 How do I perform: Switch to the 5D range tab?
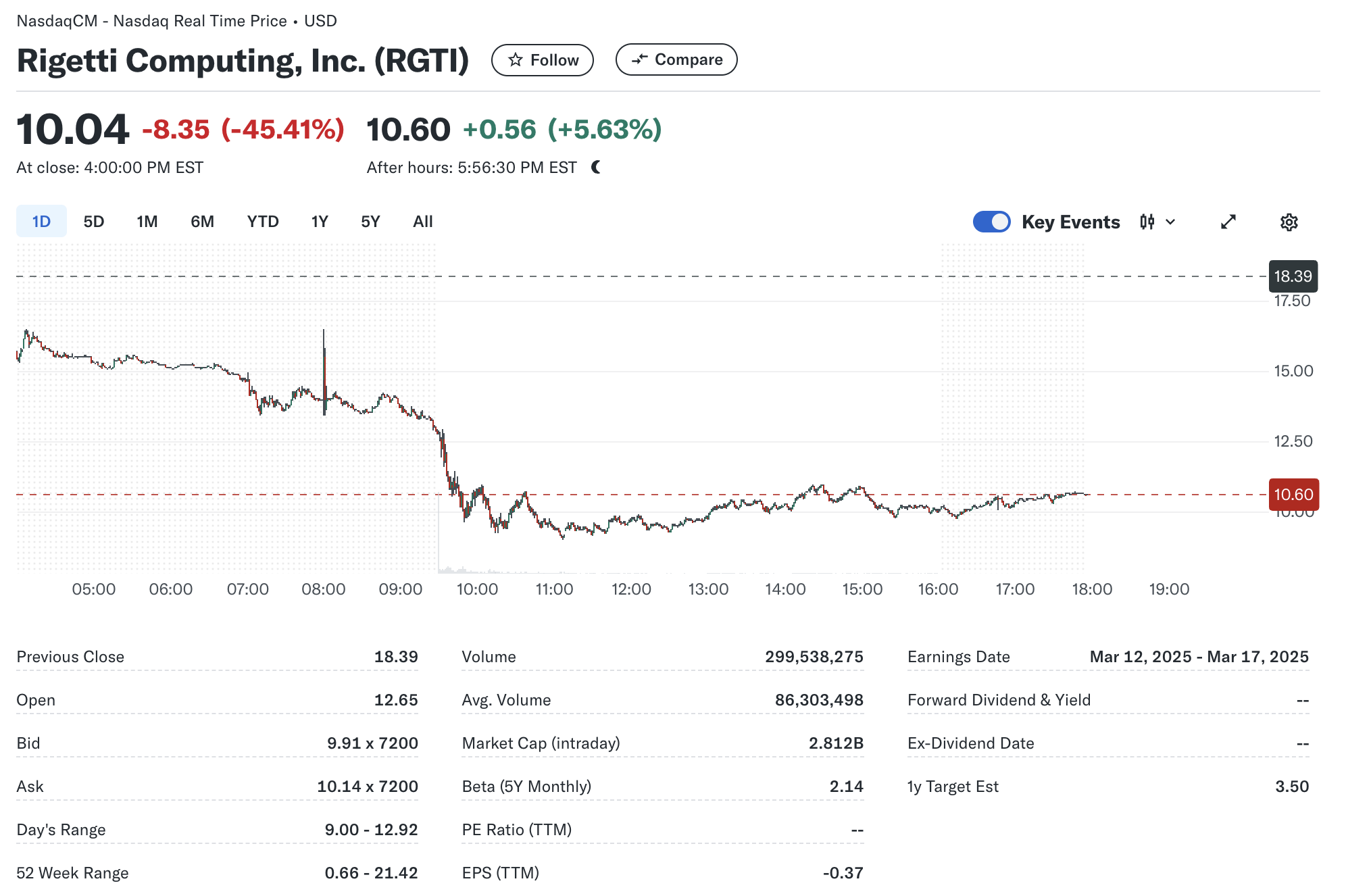pyautogui.click(x=93, y=222)
